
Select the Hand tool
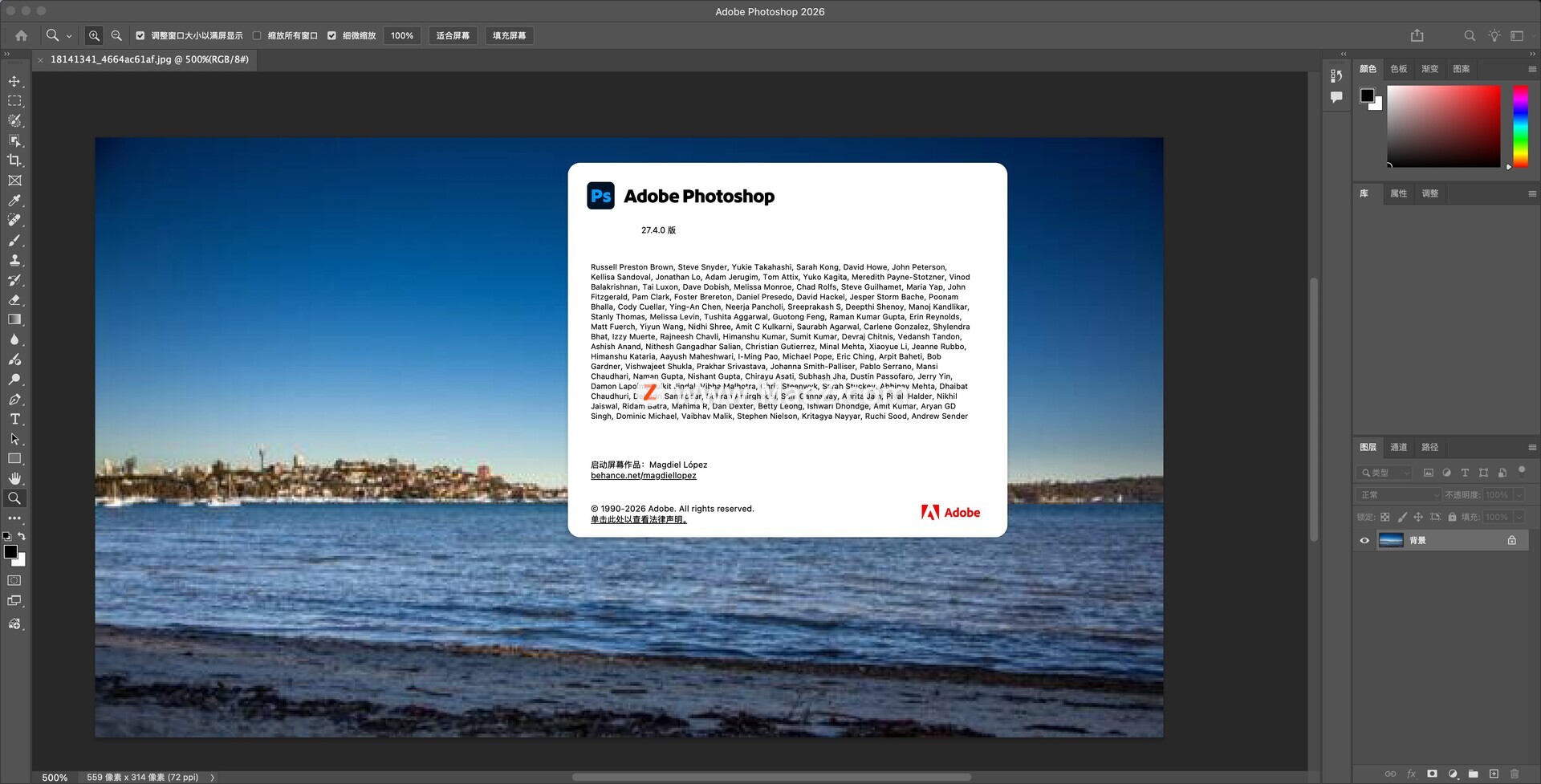14,478
